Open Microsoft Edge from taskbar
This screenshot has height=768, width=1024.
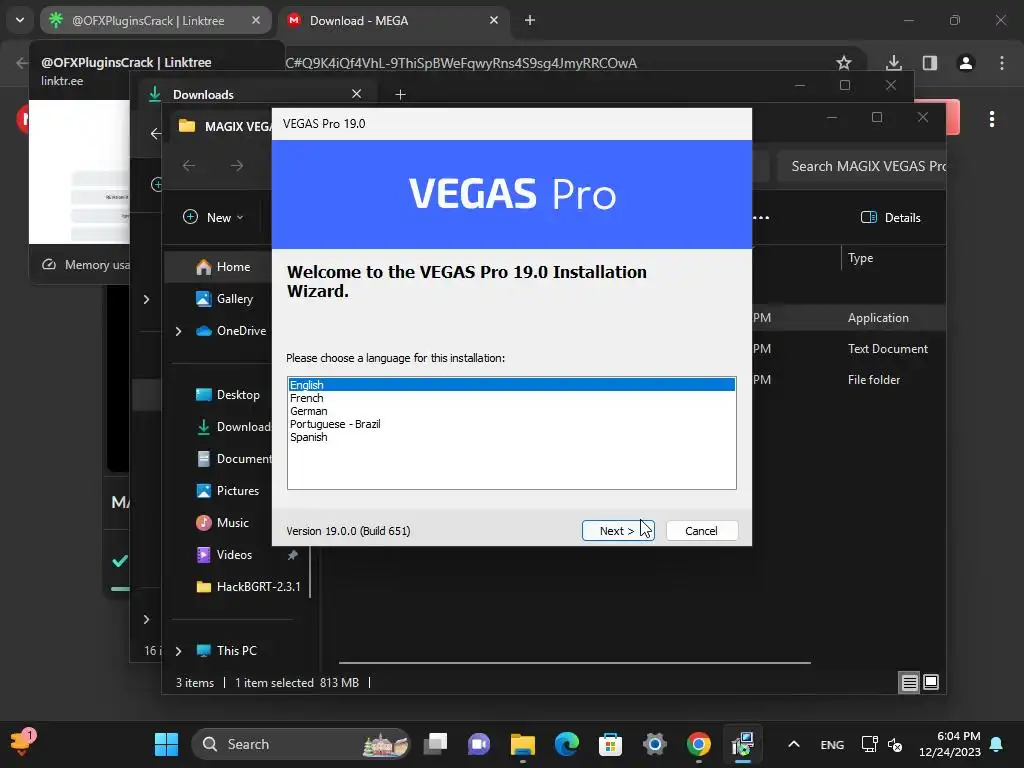coord(566,744)
